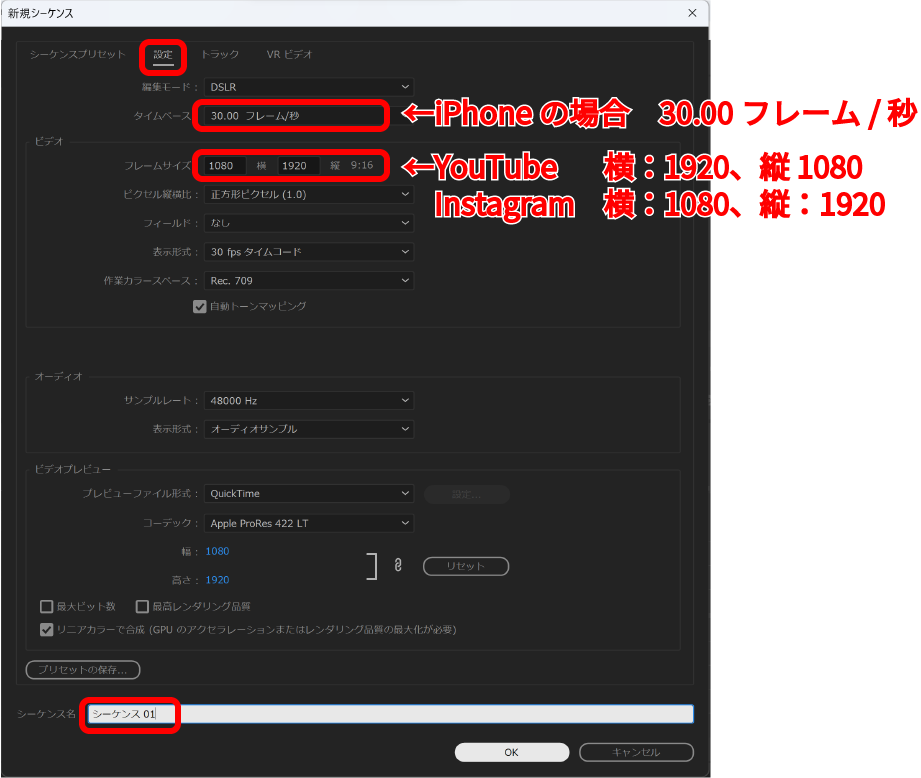
Task: Open the VR ビデオ tab
Action: click(x=289, y=54)
